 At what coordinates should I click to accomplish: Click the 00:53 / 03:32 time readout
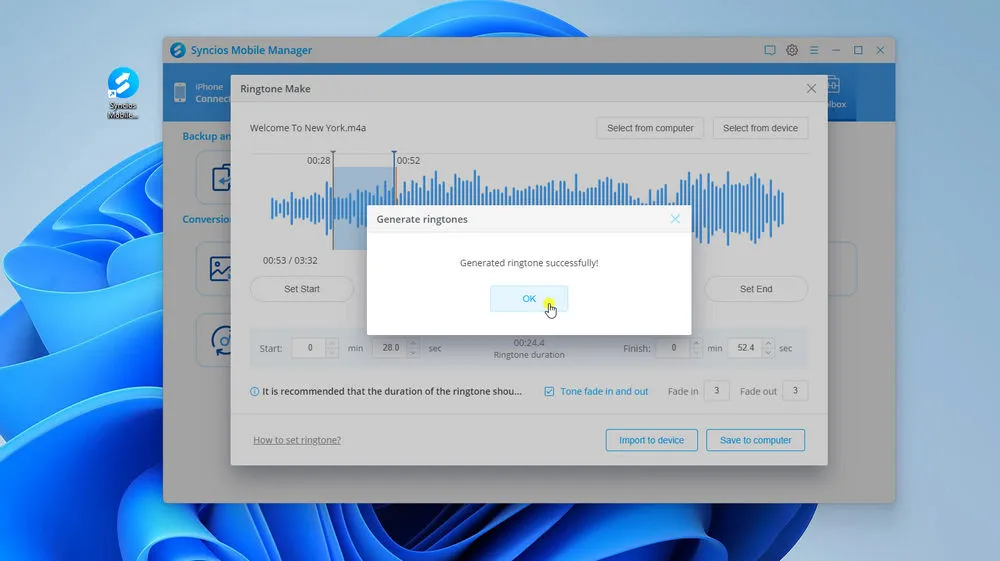coord(290,260)
